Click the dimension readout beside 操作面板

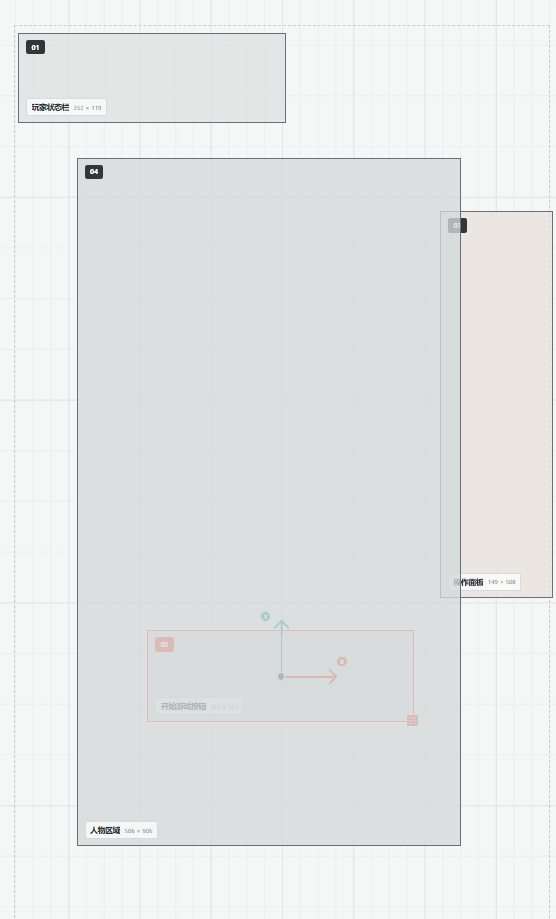point(502,582)
